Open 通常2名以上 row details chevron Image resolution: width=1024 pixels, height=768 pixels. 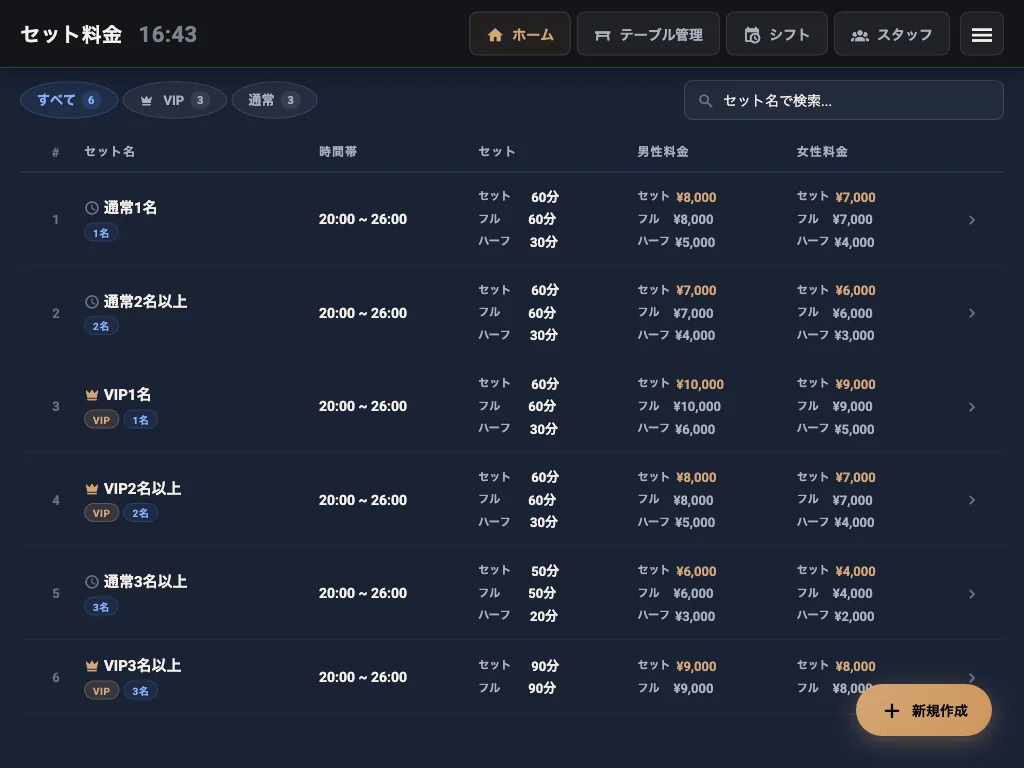972,313
